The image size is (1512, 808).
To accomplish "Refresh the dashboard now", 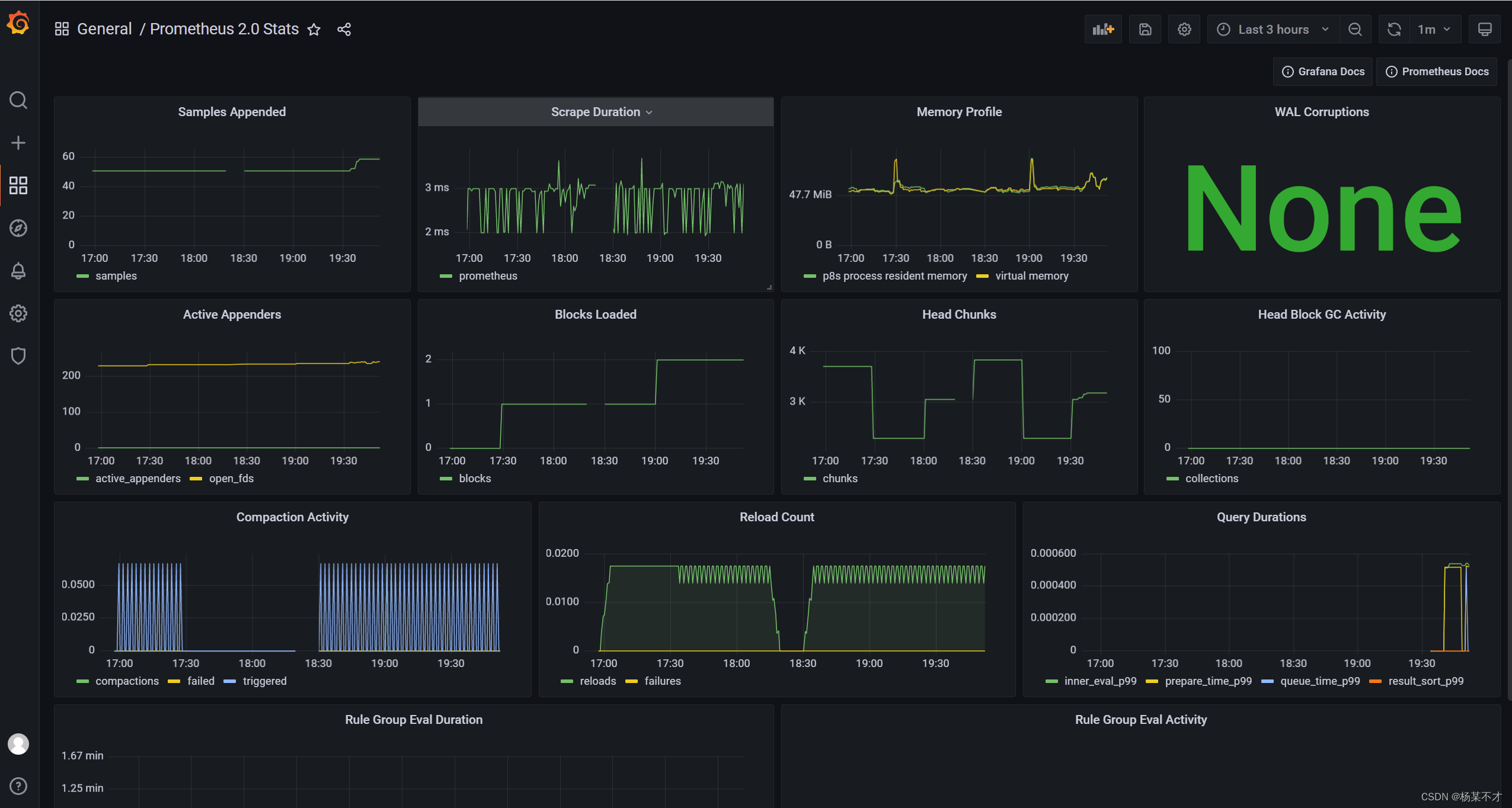I will 1394,30.
